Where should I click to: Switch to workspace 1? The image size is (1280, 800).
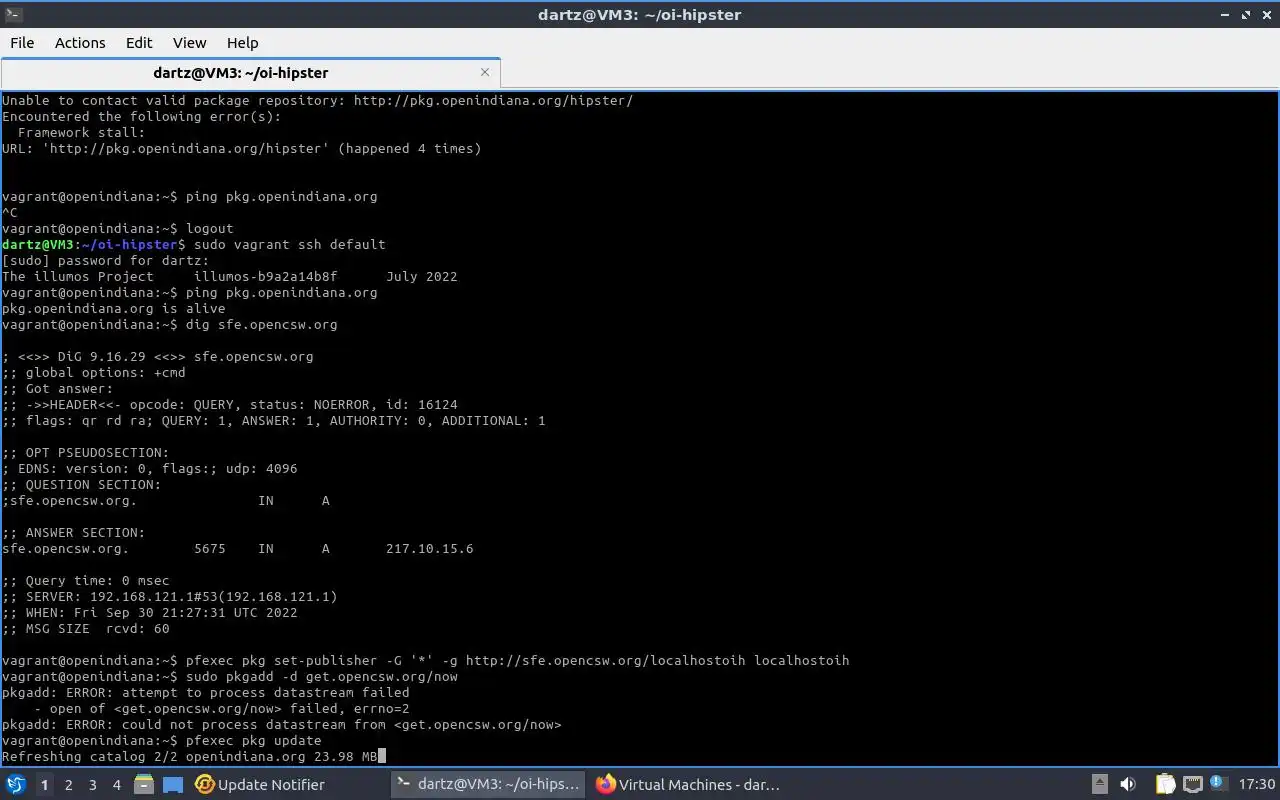tap(44, 785)
